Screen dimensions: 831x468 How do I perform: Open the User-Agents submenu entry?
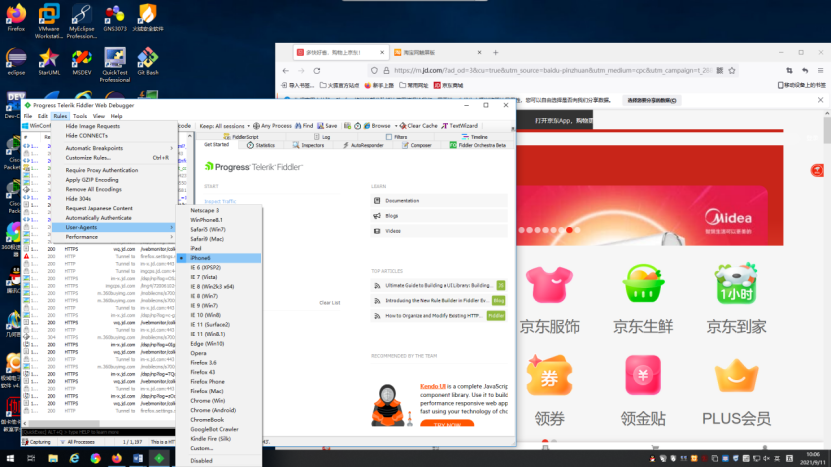coord(114,227)
